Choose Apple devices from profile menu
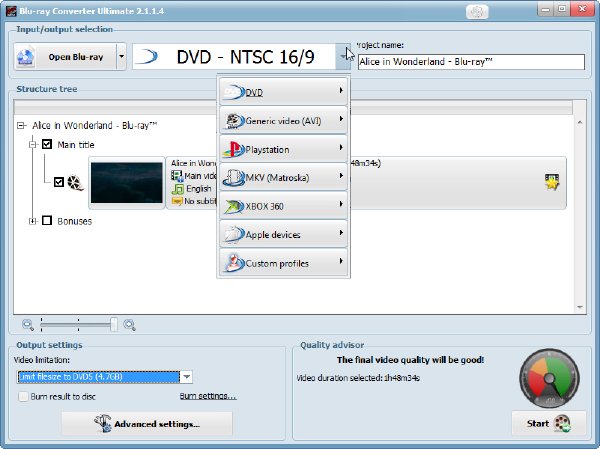Screen dimensions: 600x449 (x=284, y=234)
